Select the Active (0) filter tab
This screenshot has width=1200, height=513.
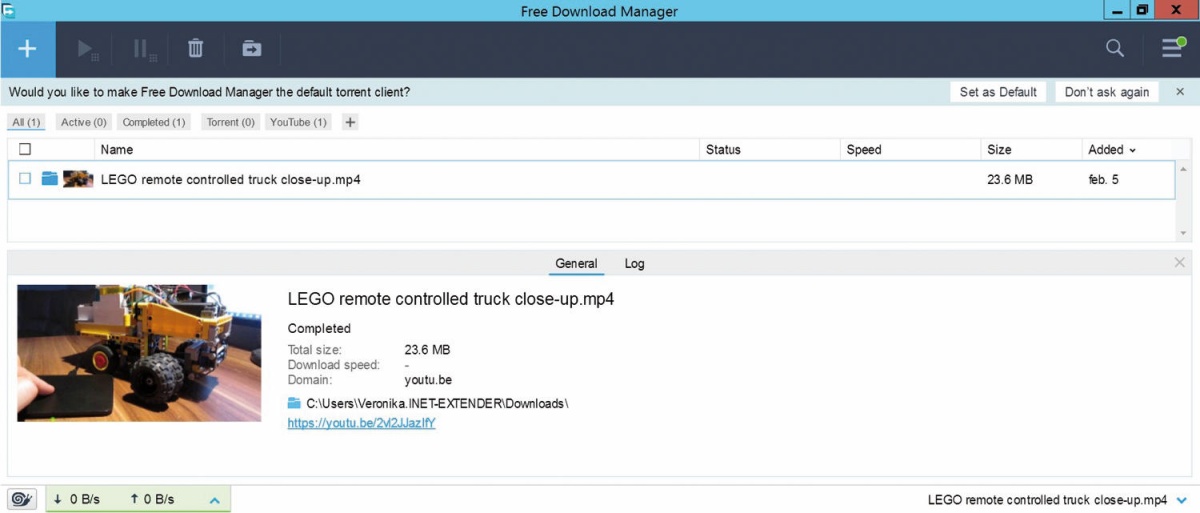(x=84, y=122)
